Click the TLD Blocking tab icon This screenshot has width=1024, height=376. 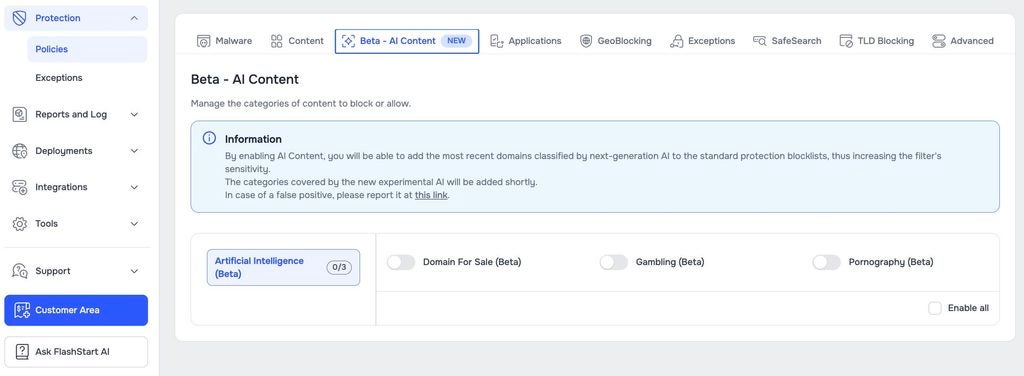click(x=846, y=41)
